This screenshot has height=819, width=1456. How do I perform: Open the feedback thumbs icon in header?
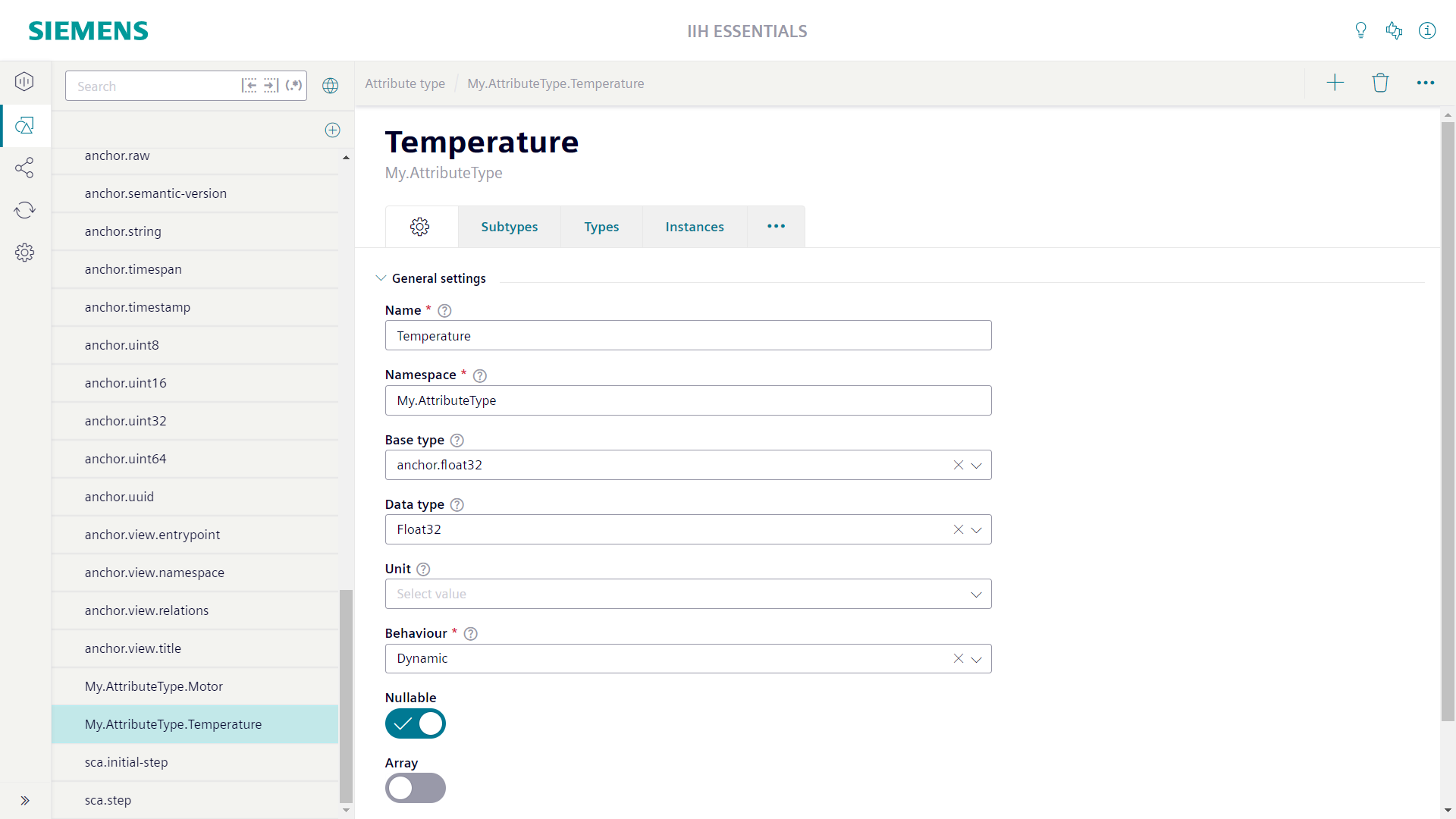coord(1394,30)
